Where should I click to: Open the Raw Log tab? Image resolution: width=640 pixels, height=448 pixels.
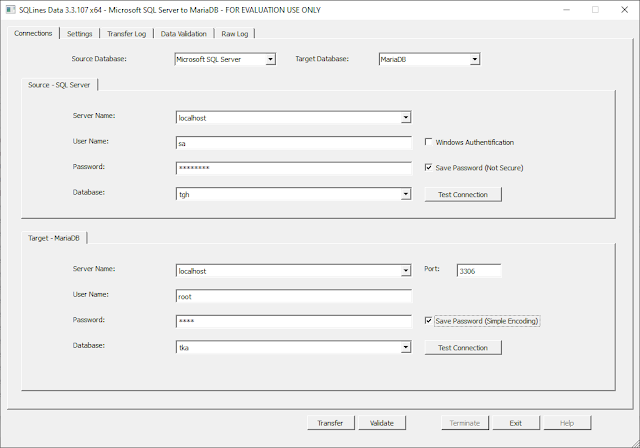pyautogui.click(x=235, y=34)
